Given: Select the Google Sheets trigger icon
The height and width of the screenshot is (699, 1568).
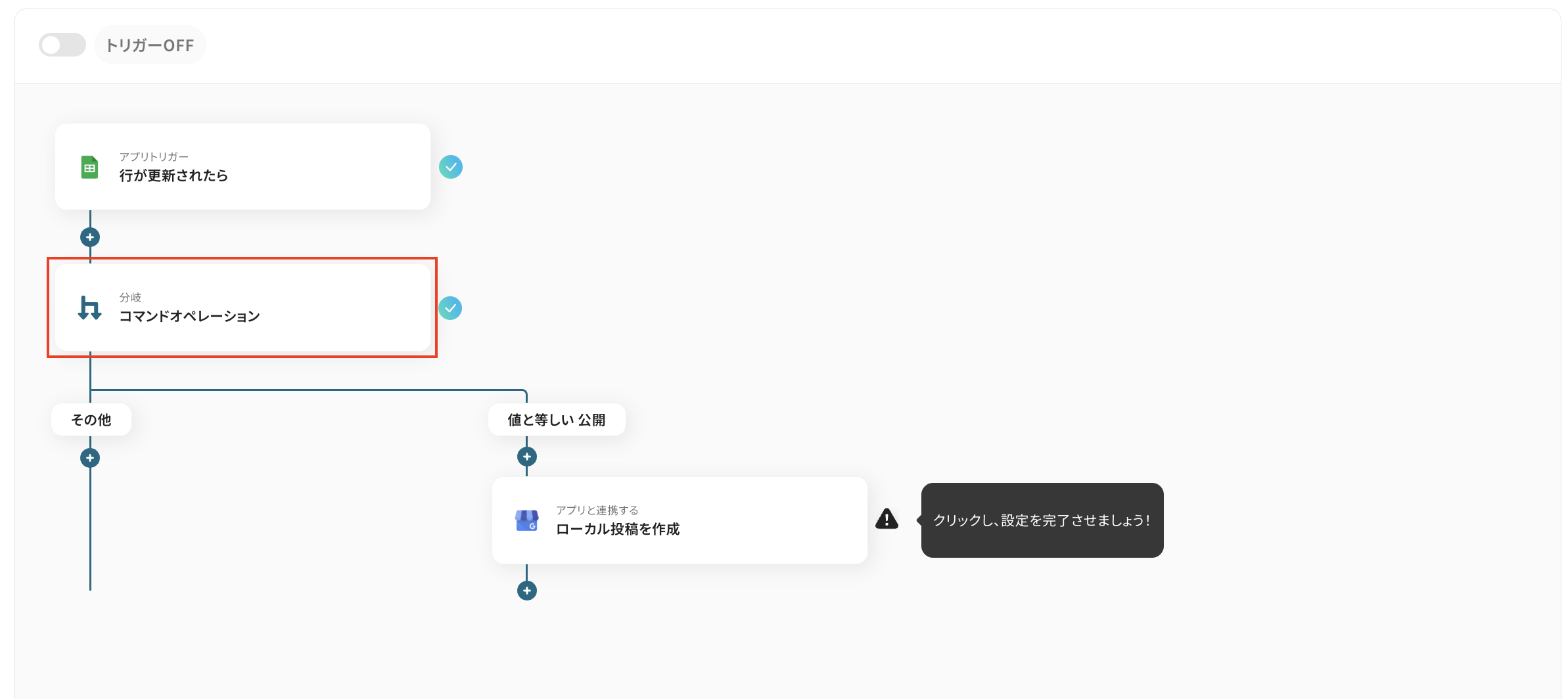Looking at the screenshot, I should (x=89, y=167).
